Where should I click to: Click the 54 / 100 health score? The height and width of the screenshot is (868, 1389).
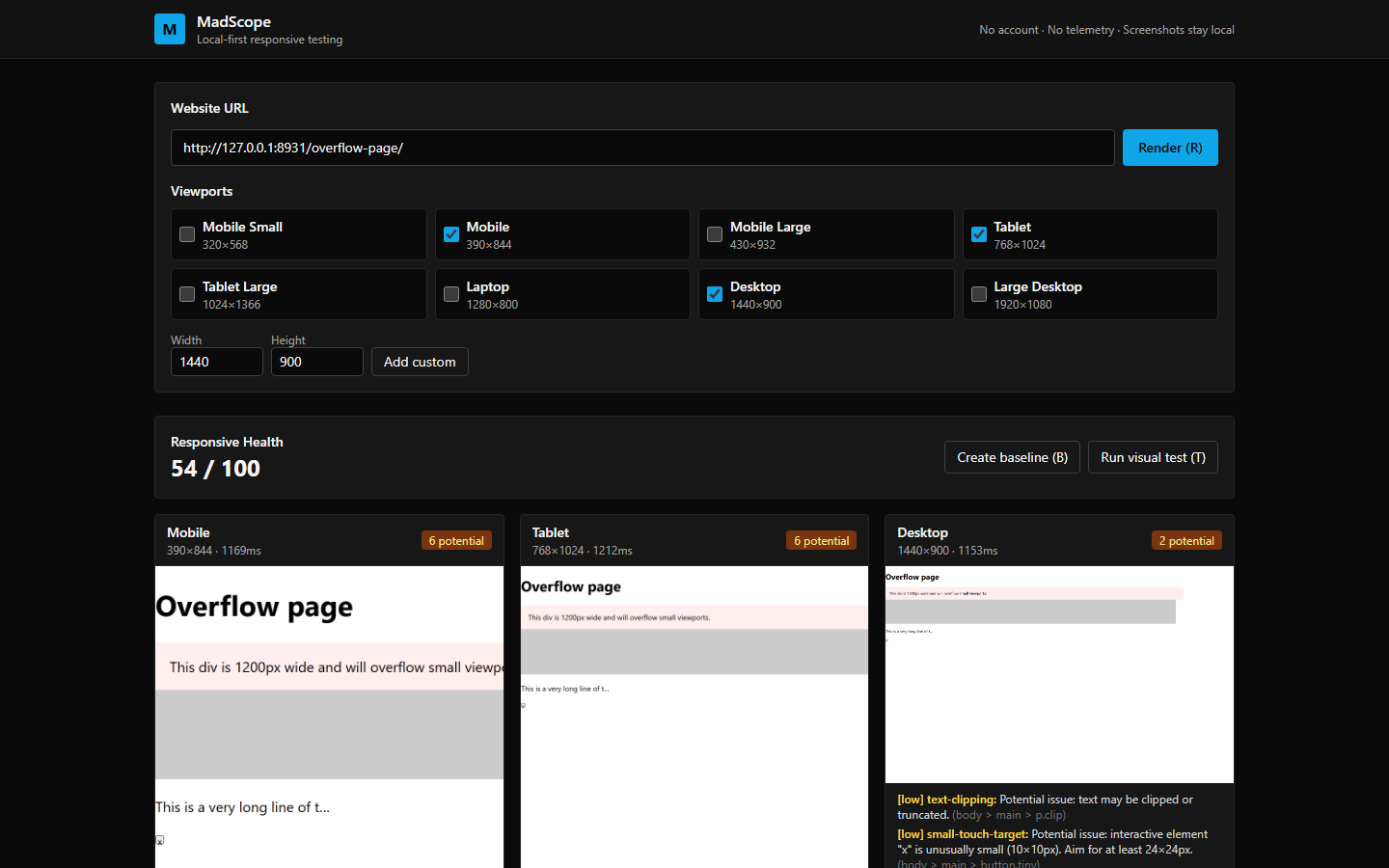click(215, 469)
